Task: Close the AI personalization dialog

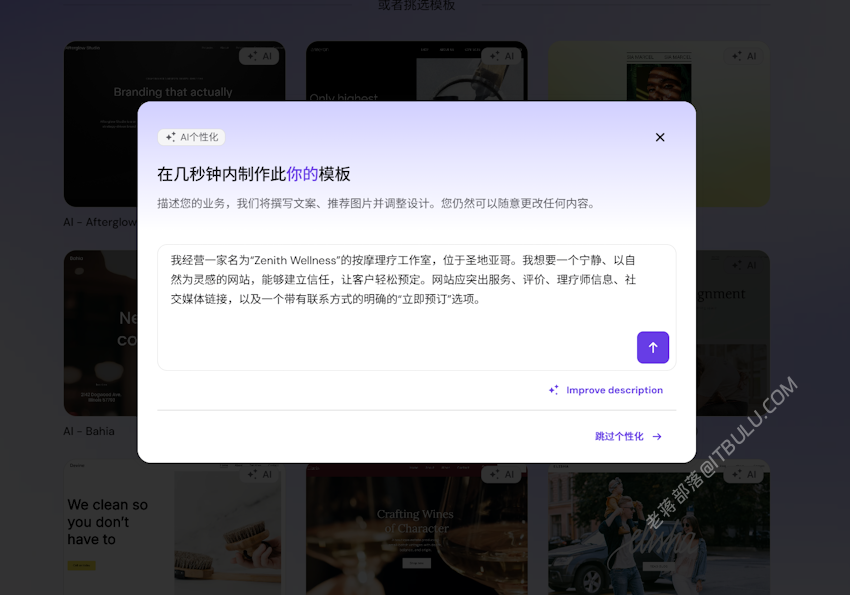Action: [660, 137]
